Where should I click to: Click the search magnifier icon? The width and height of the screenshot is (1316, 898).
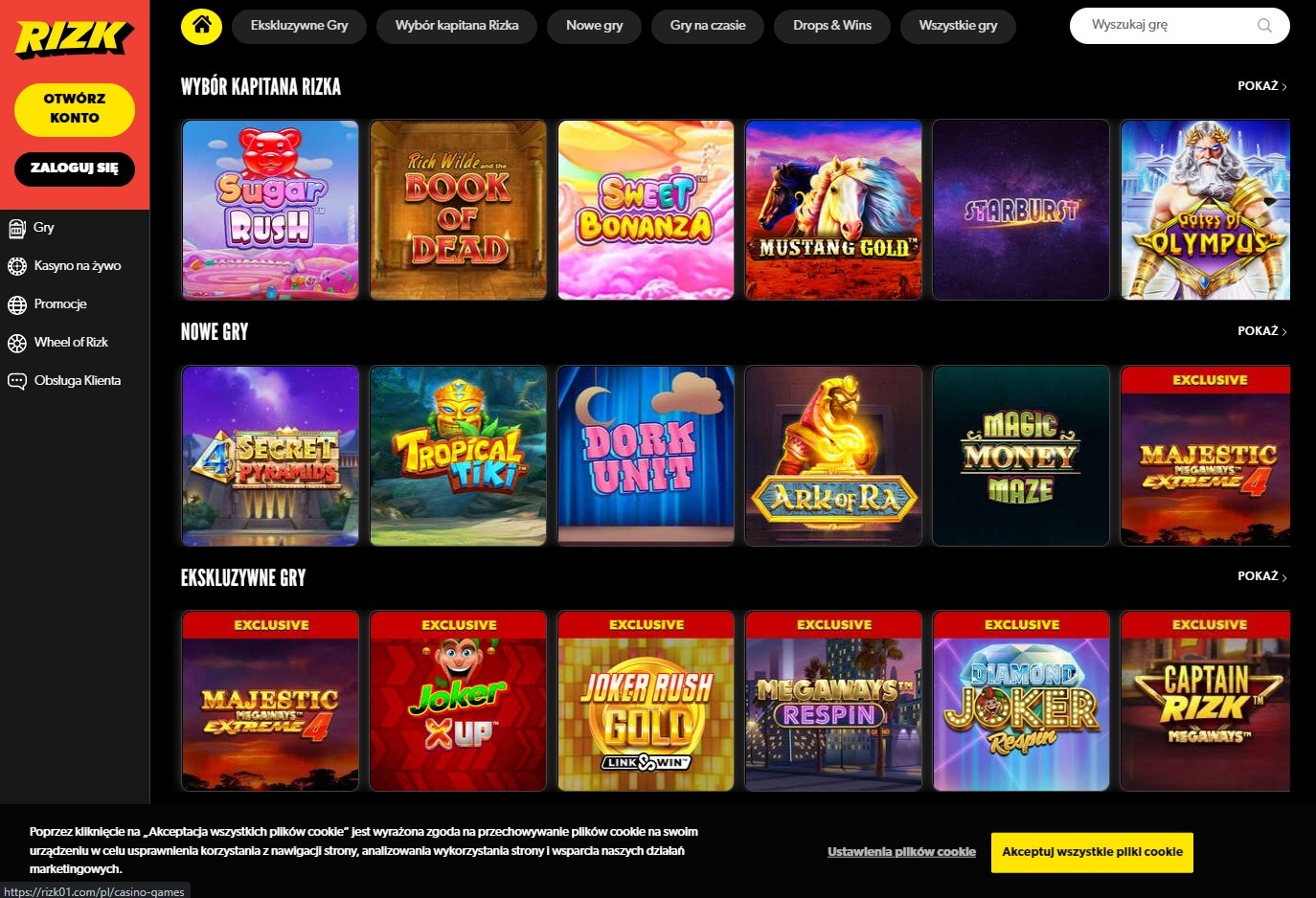[1264, 26]
